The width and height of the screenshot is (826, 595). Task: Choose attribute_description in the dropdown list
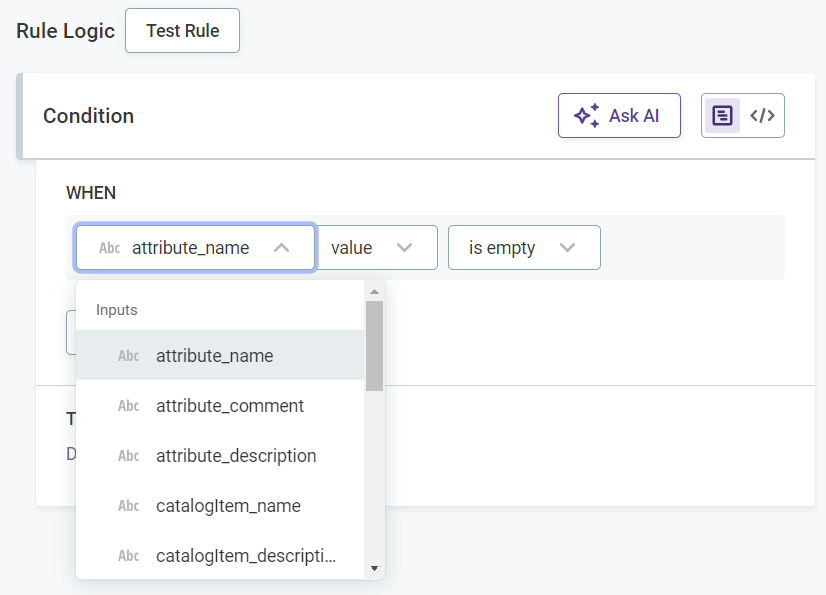coord(236,456)
